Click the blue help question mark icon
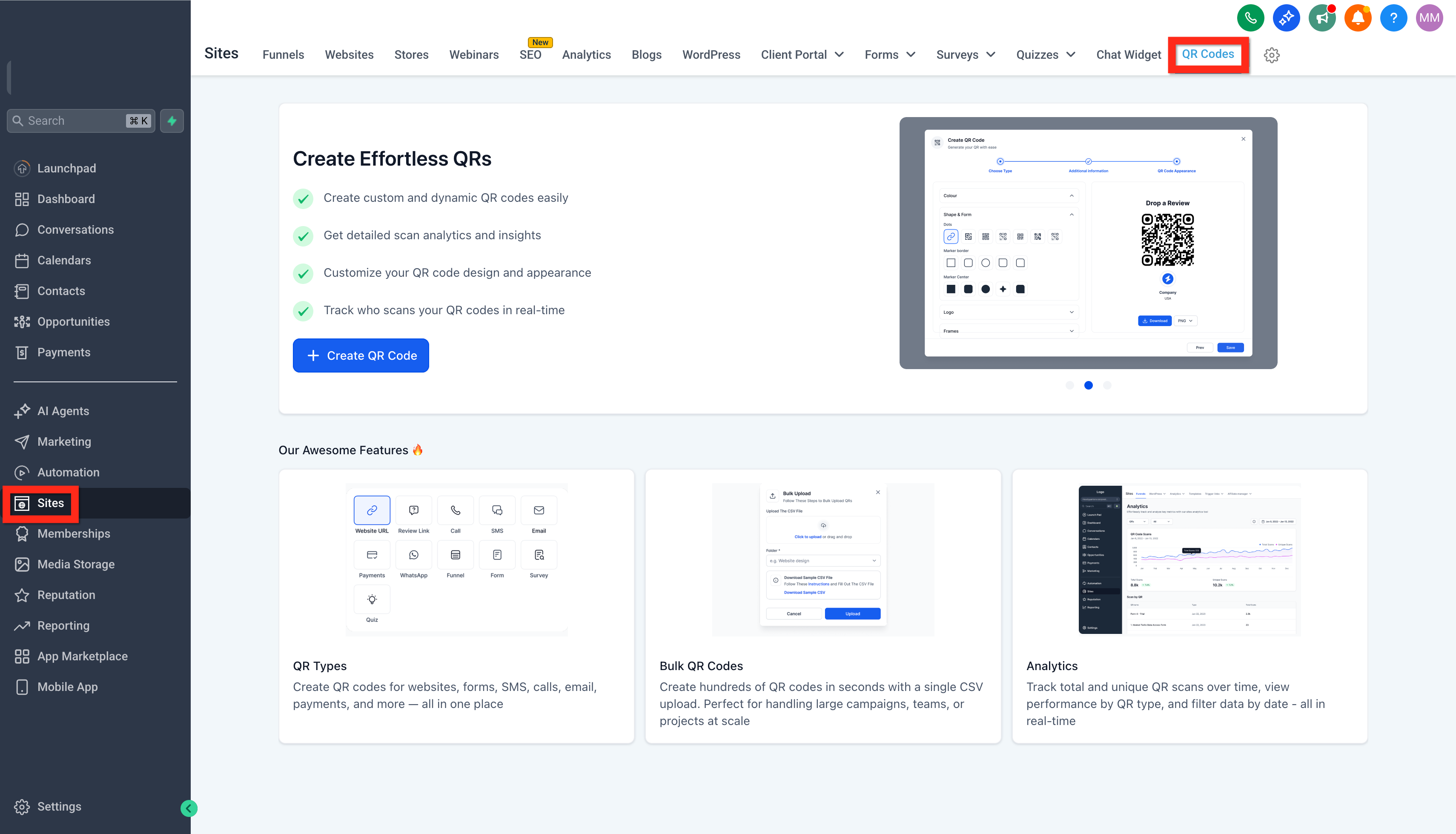 click(1393, 18)
